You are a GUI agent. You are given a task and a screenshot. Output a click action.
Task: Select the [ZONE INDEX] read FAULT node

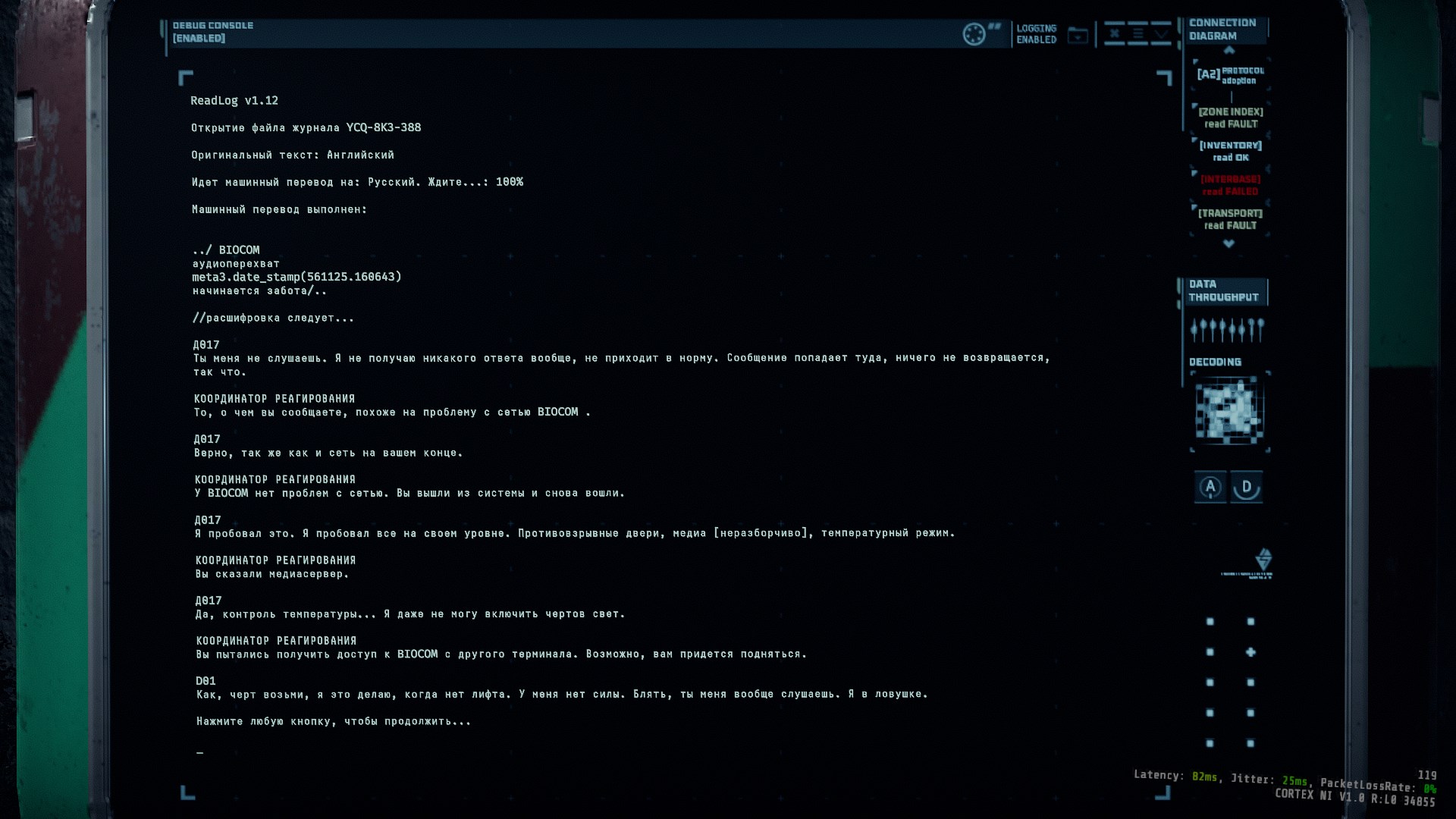(x=1231, y=118)
